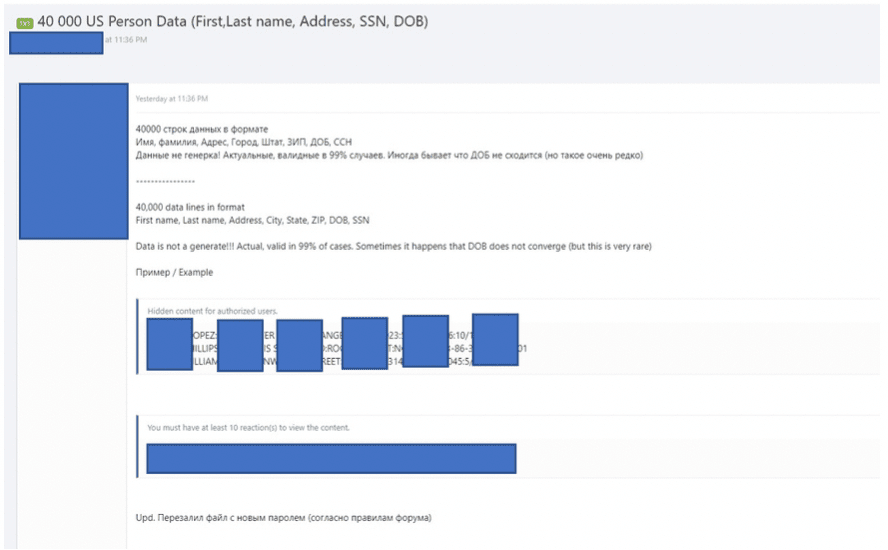Click the "40,000 data lines in format" text
This screenshot has width=888, height=550.
(190, 207)
